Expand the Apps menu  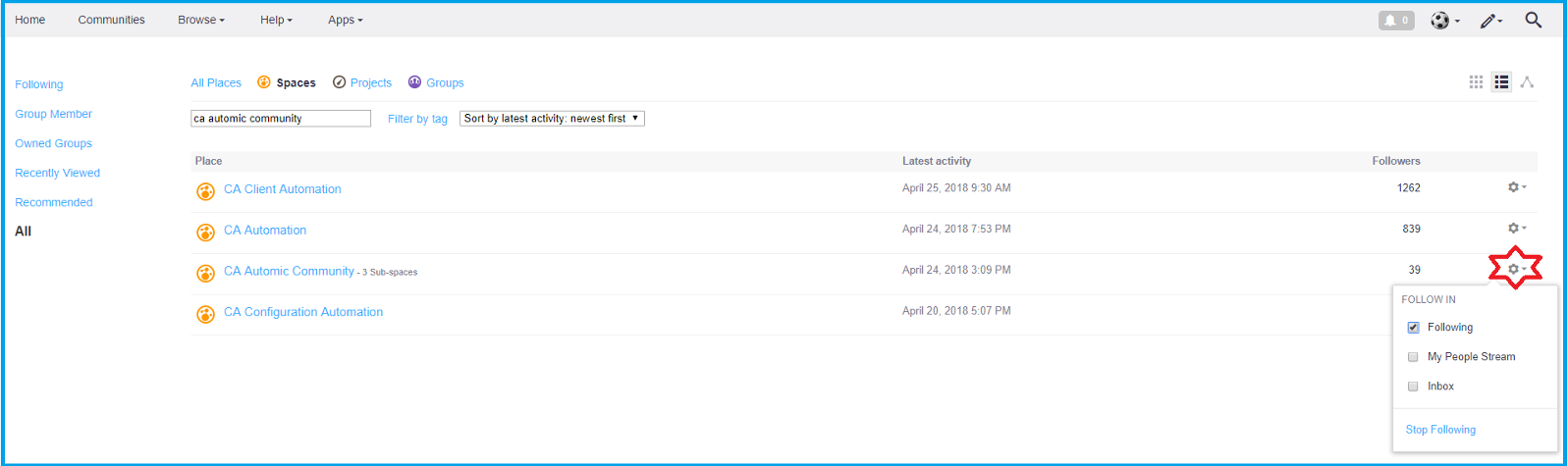[346, 20]
